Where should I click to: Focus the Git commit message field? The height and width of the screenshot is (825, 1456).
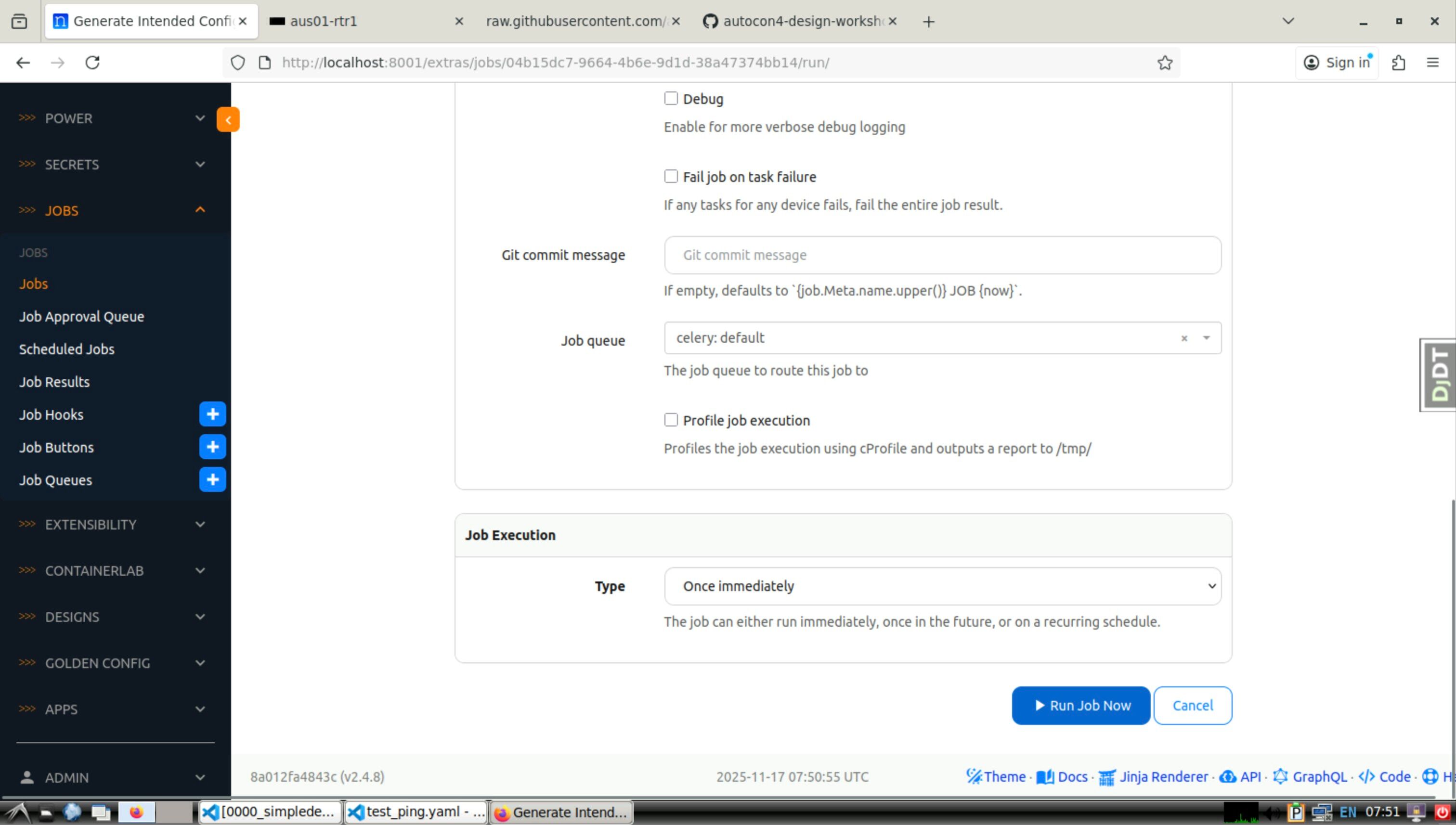(x=942, y=256)
